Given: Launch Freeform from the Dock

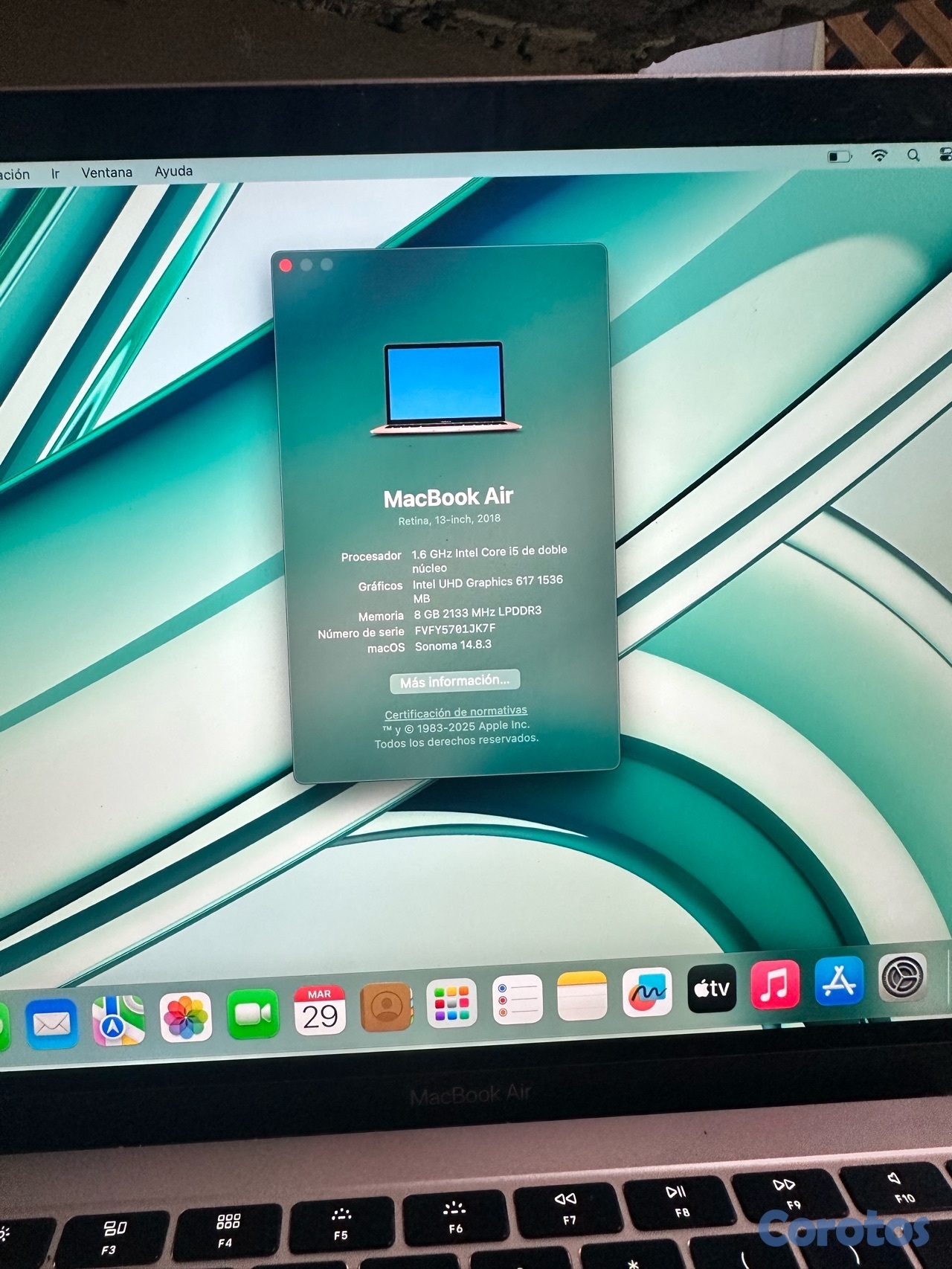Looking at the screenshot, I should pos(647,992).
